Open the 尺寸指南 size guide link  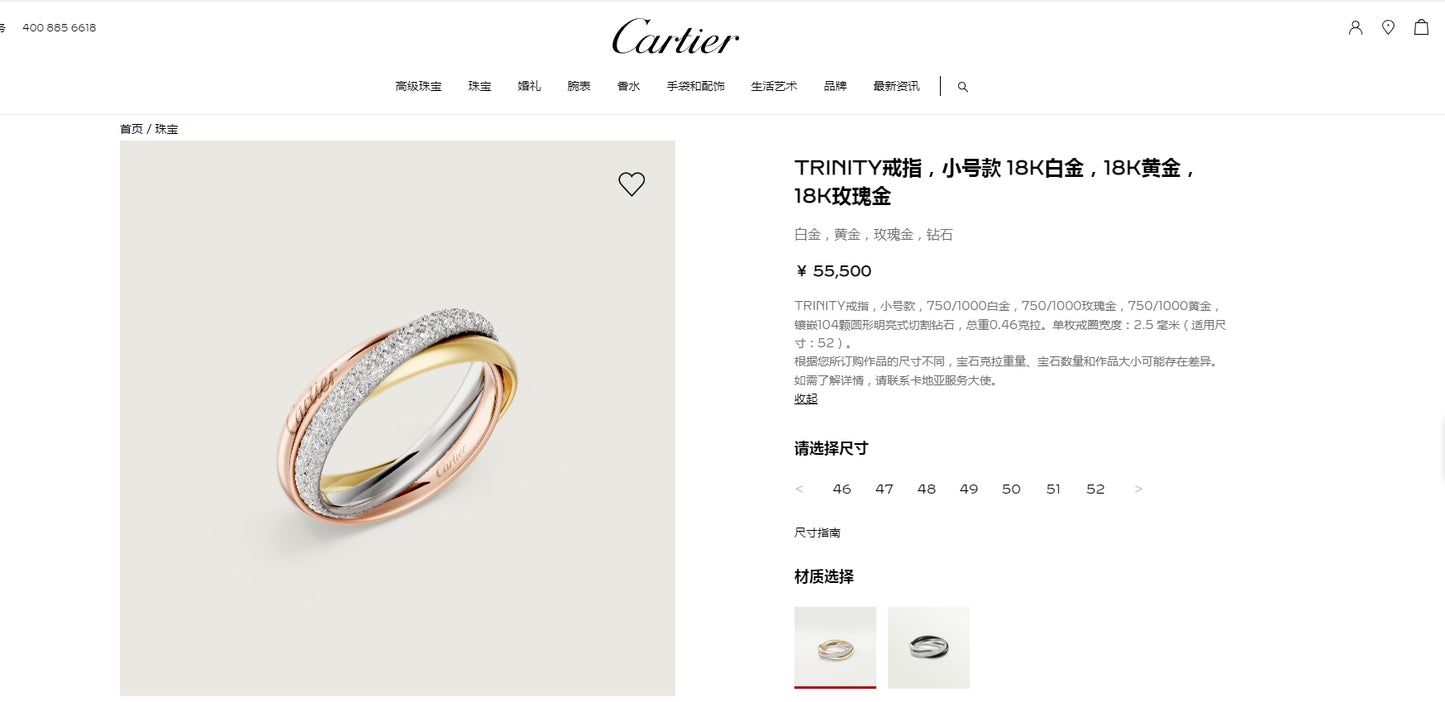pyautogui.click(x=818, y=533)
